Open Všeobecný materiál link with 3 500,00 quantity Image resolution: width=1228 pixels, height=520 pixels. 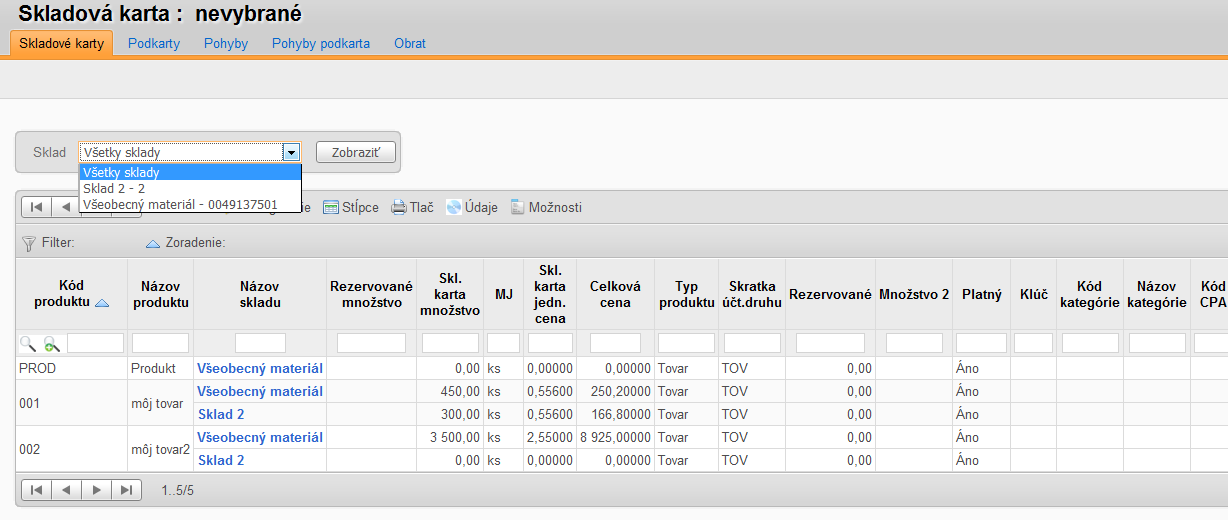(260, 437)
